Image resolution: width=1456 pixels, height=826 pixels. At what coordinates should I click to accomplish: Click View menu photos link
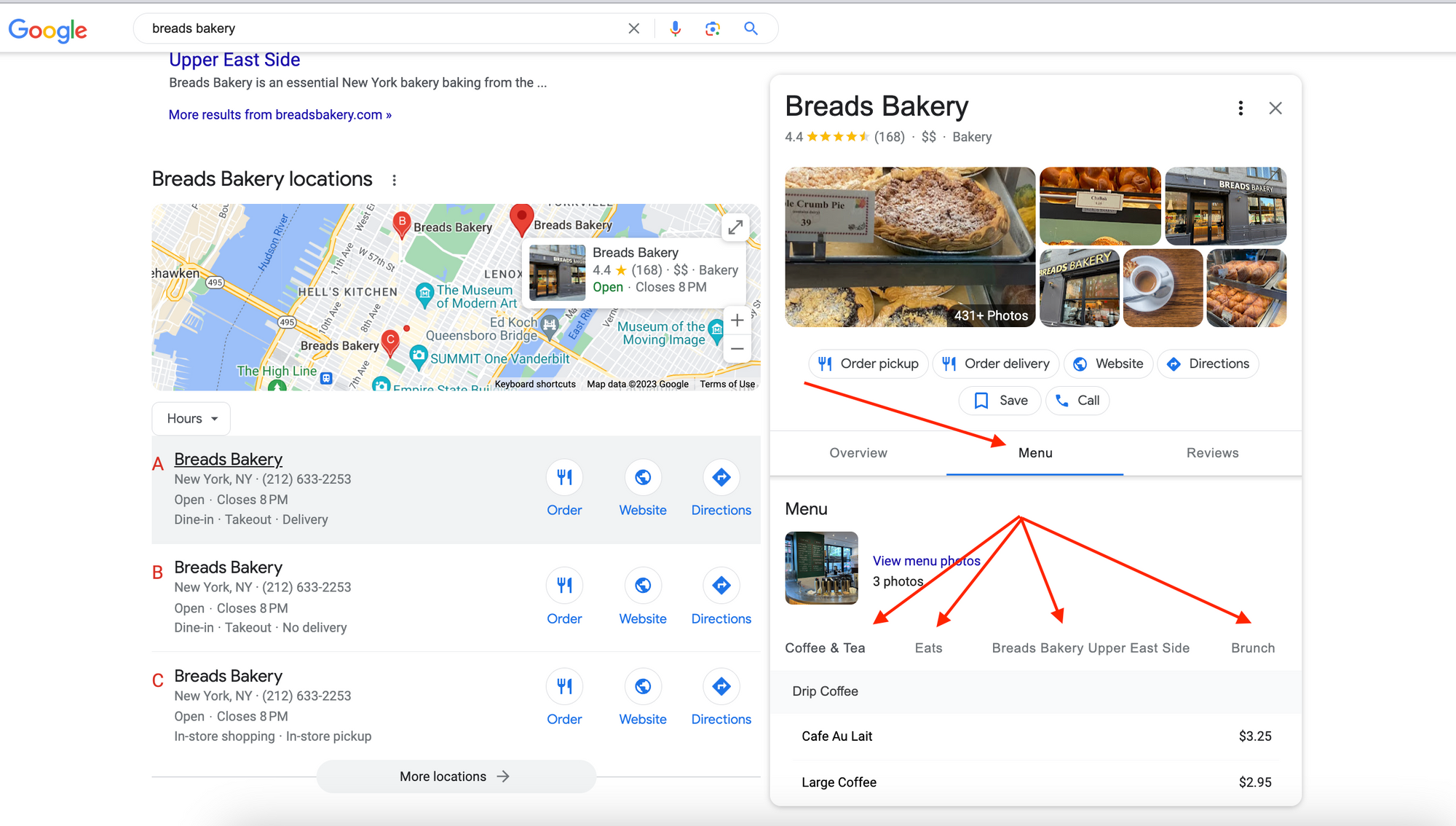(923, 560)
